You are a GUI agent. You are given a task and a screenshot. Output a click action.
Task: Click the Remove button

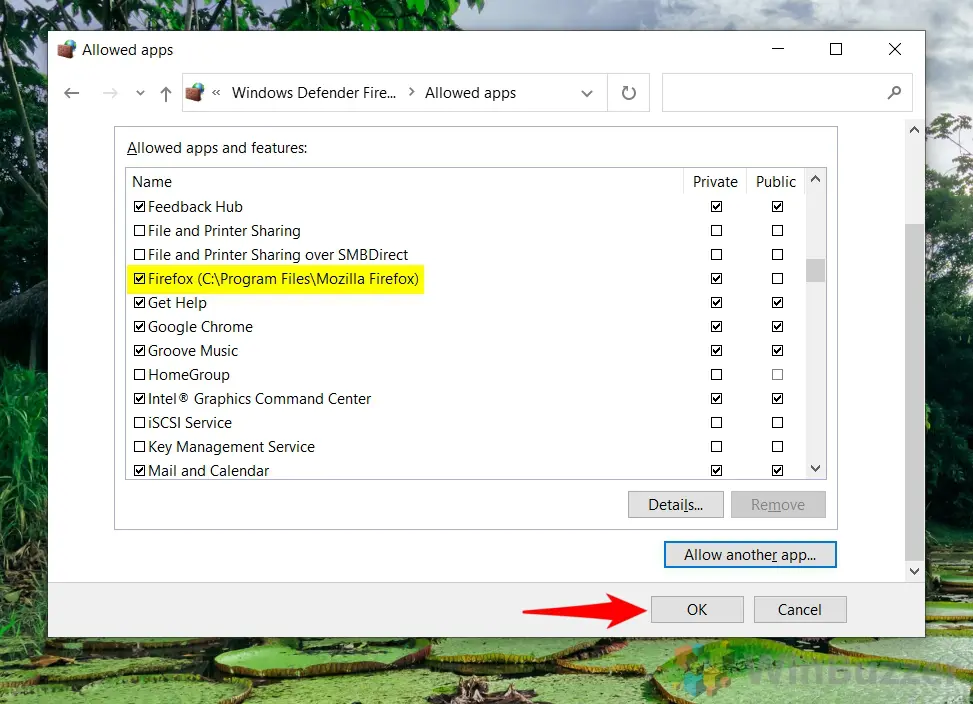(x=778, y=505)
